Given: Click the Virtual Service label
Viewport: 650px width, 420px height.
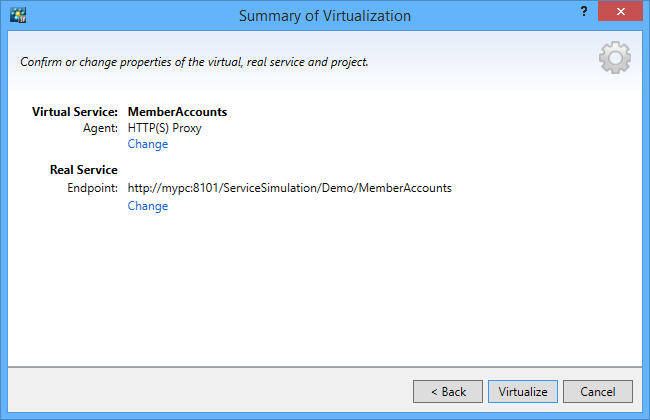Looking at the screenshot, I should tap(76, 112).
